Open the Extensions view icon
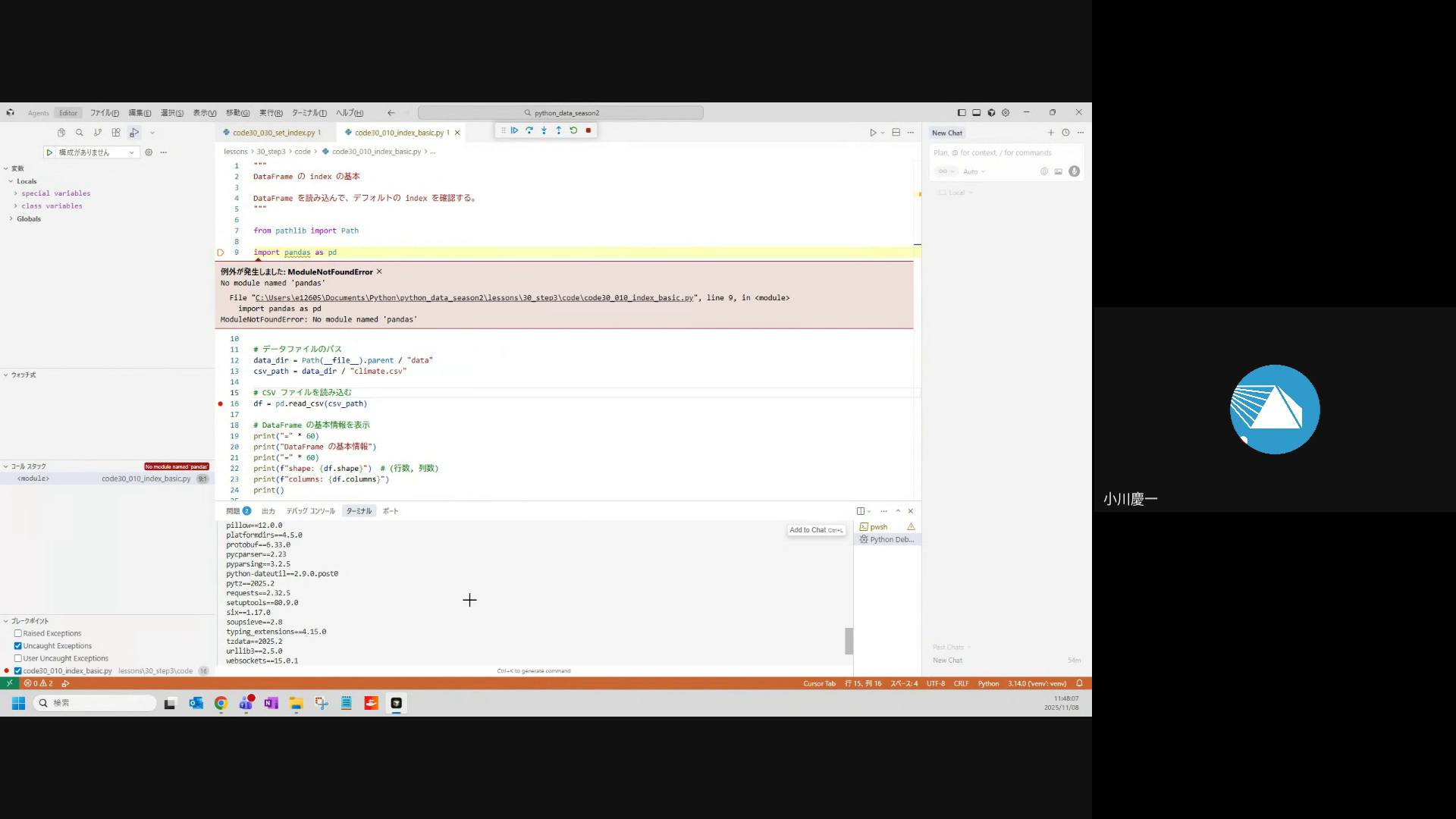1456x819 pixels. click(116, 133)
